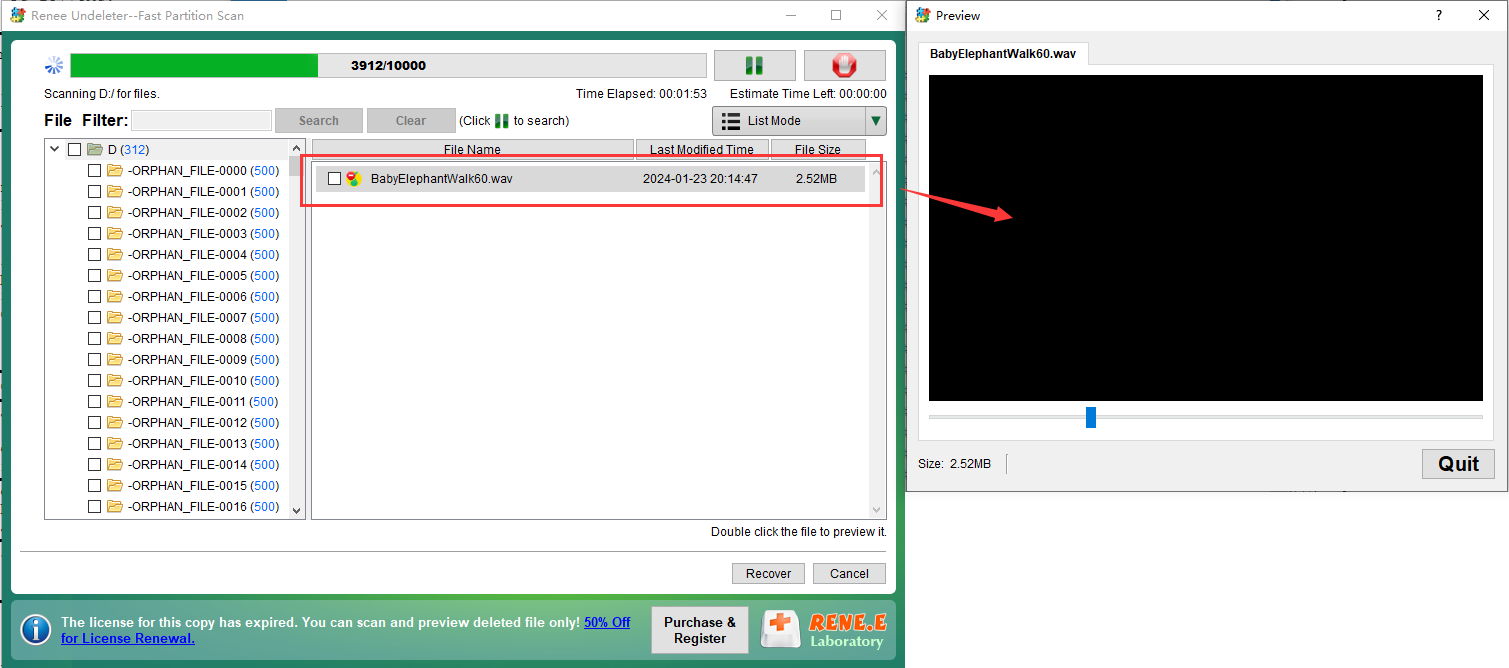Screen dimensions: 1509x668
Task: Tick the BabyElephantWalk60.wav file checkbox
Action: 334,179
